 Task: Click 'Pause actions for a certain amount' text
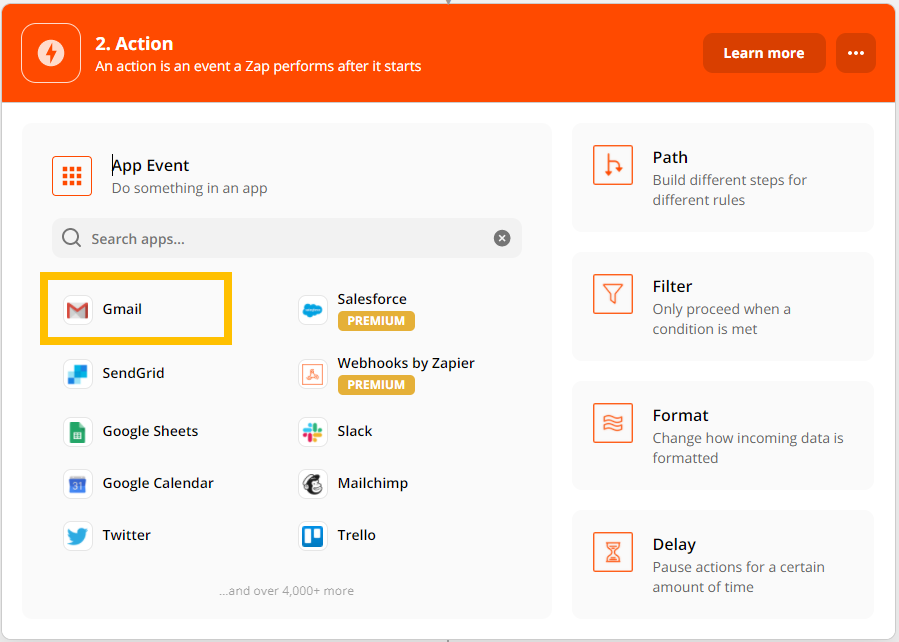point(738,577)
